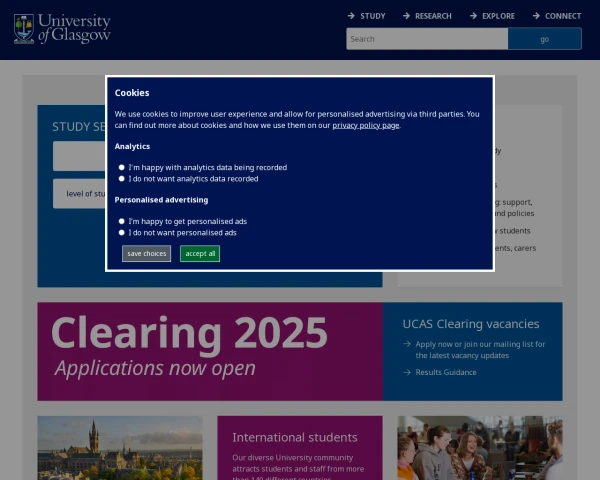Click the University of Glasgow wordmark text

(x=74, y=28)
